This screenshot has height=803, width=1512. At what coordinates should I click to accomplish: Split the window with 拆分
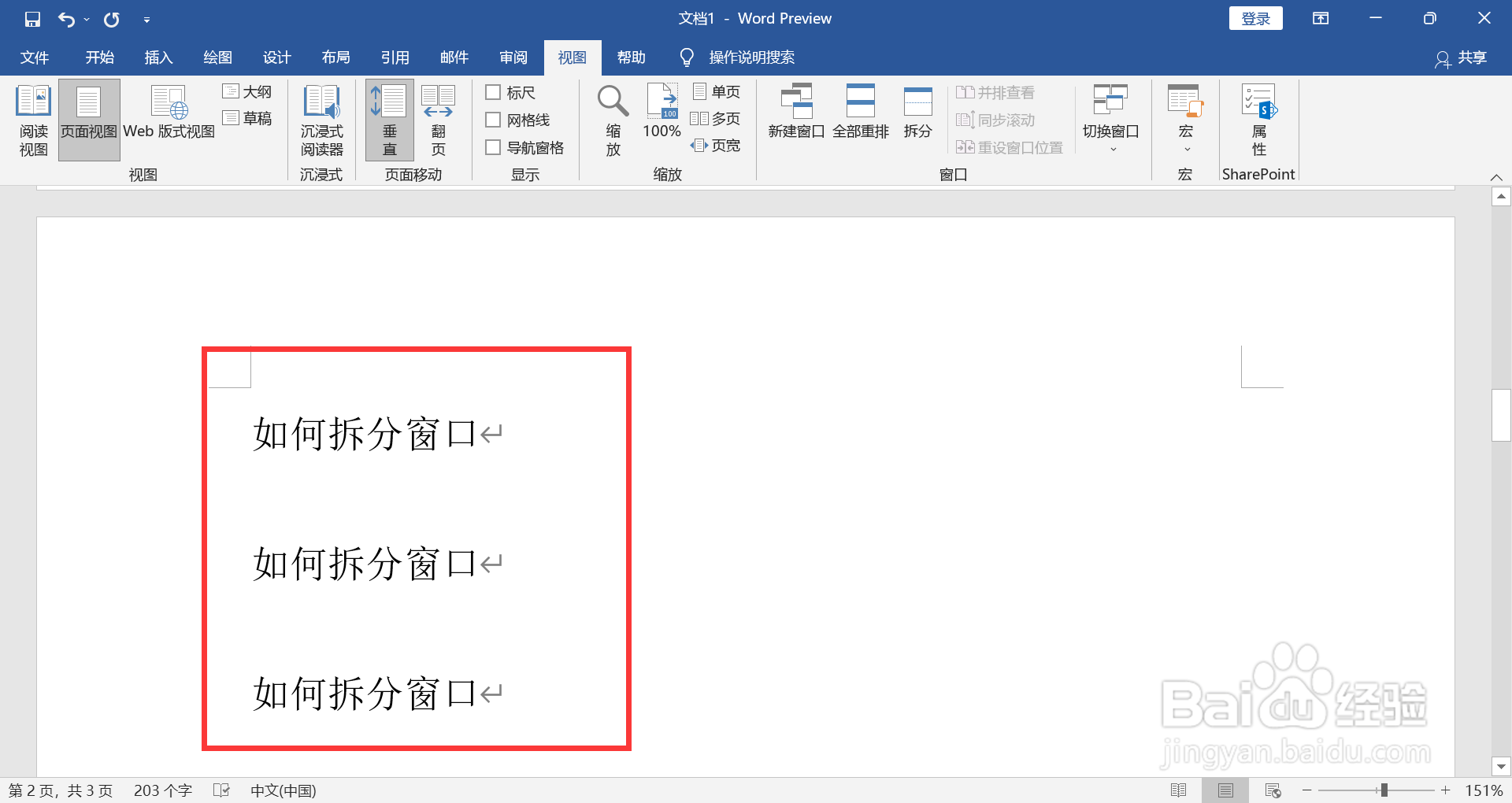pyautogui.click(x=917, y=112)
